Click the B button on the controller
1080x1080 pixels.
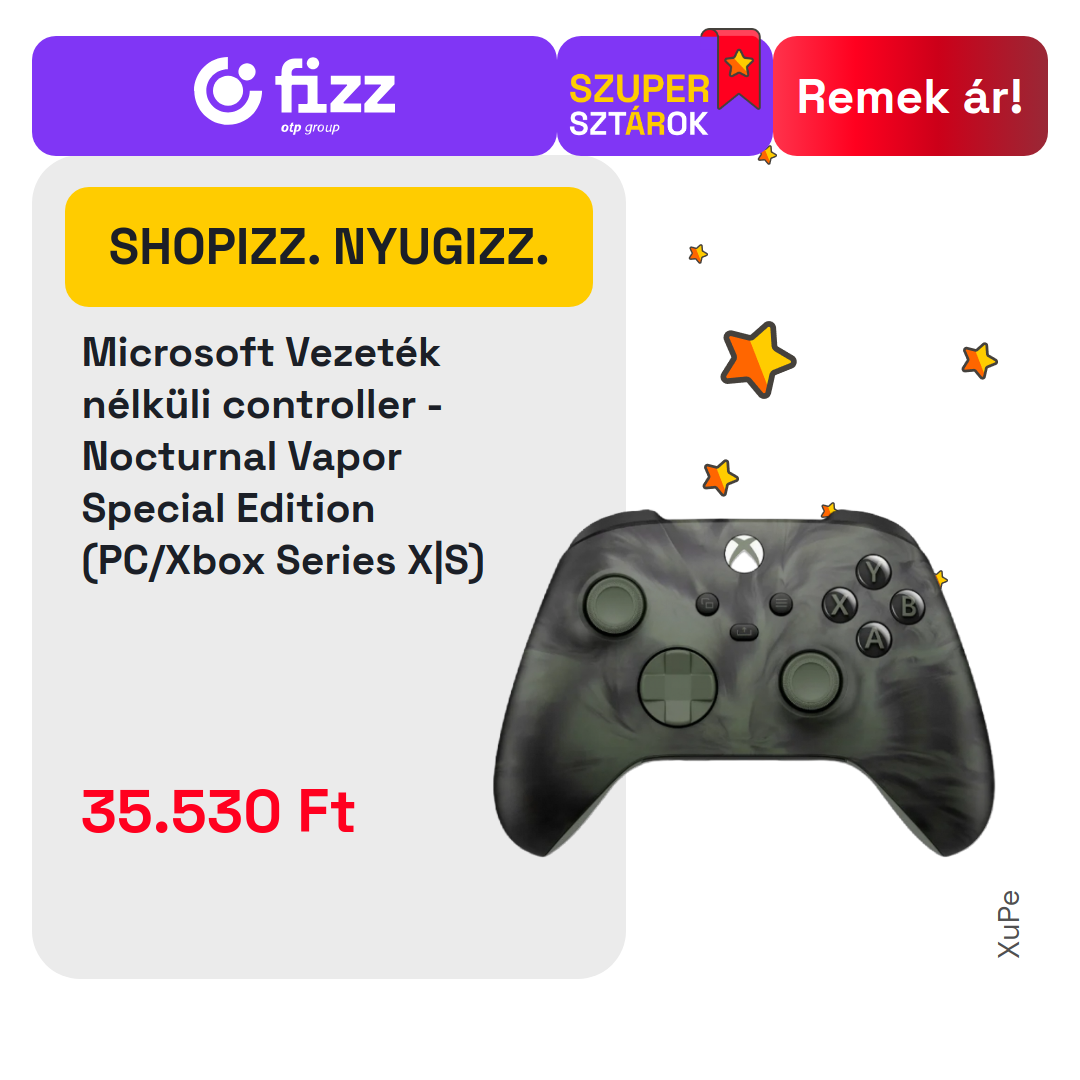(908, 607)
